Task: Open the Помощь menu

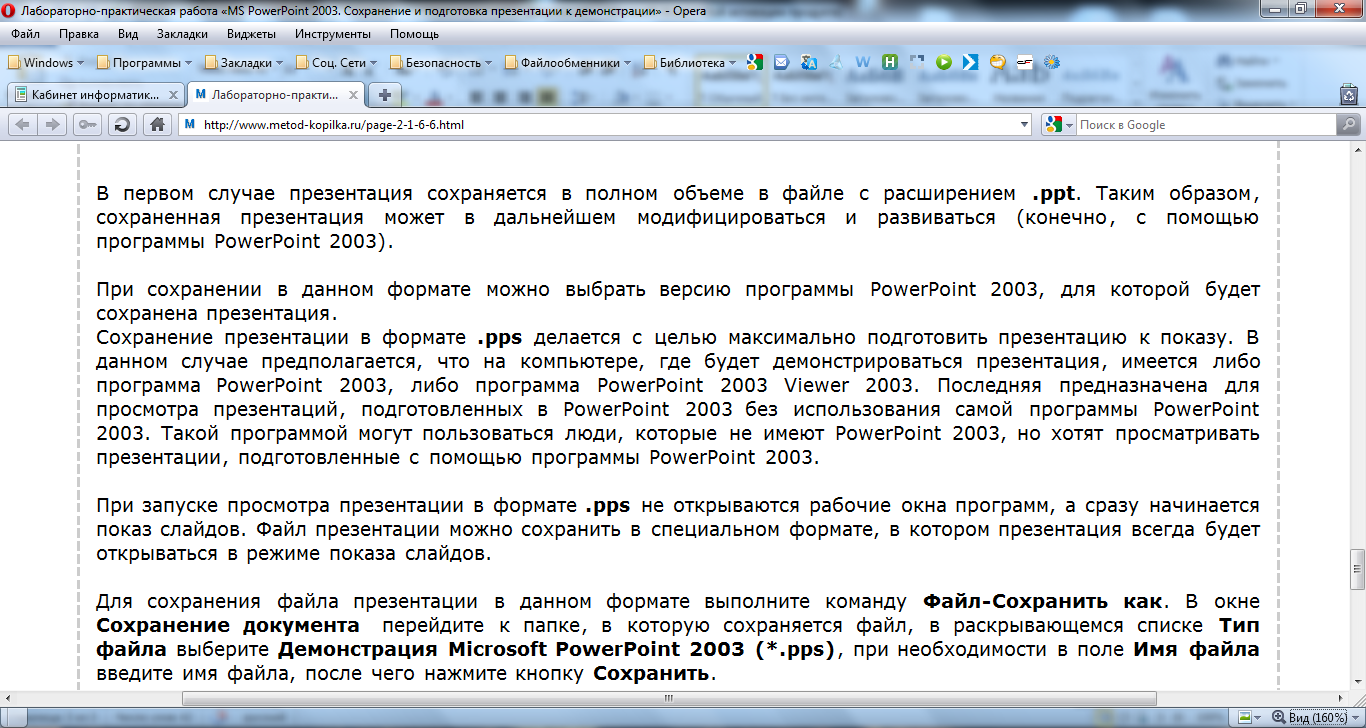Action: coord(415,34)
